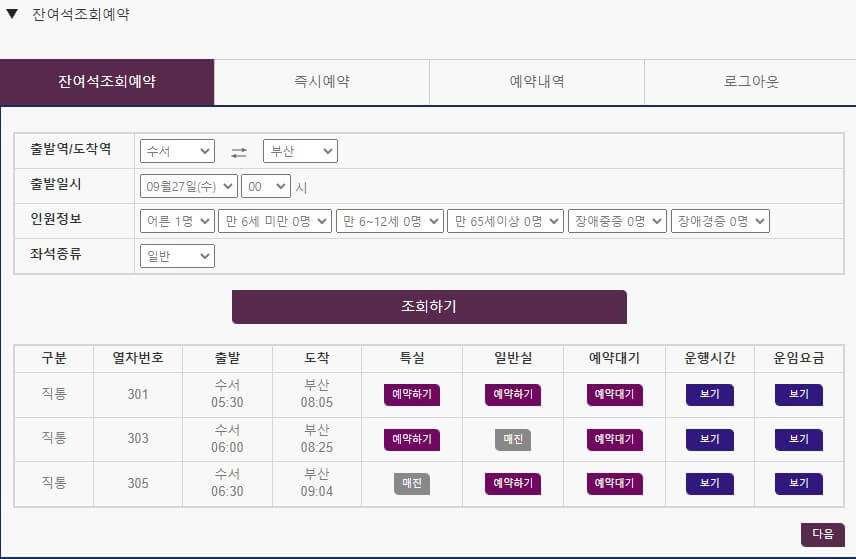Click train number 303 cell
The height and width of the screenshot is (559, 856).
point(138,439)
